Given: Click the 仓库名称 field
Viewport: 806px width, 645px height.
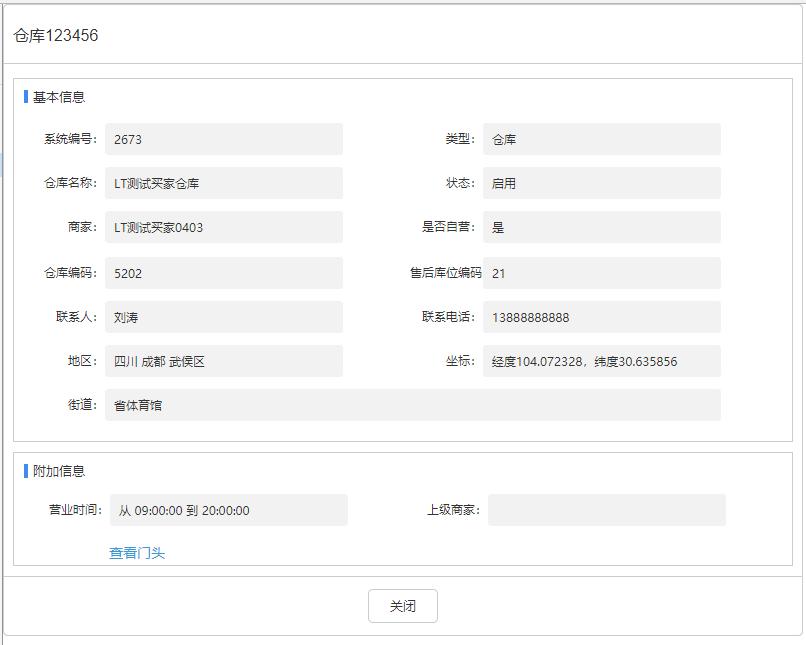Looking at the screenshot, I should click(223, 183).
